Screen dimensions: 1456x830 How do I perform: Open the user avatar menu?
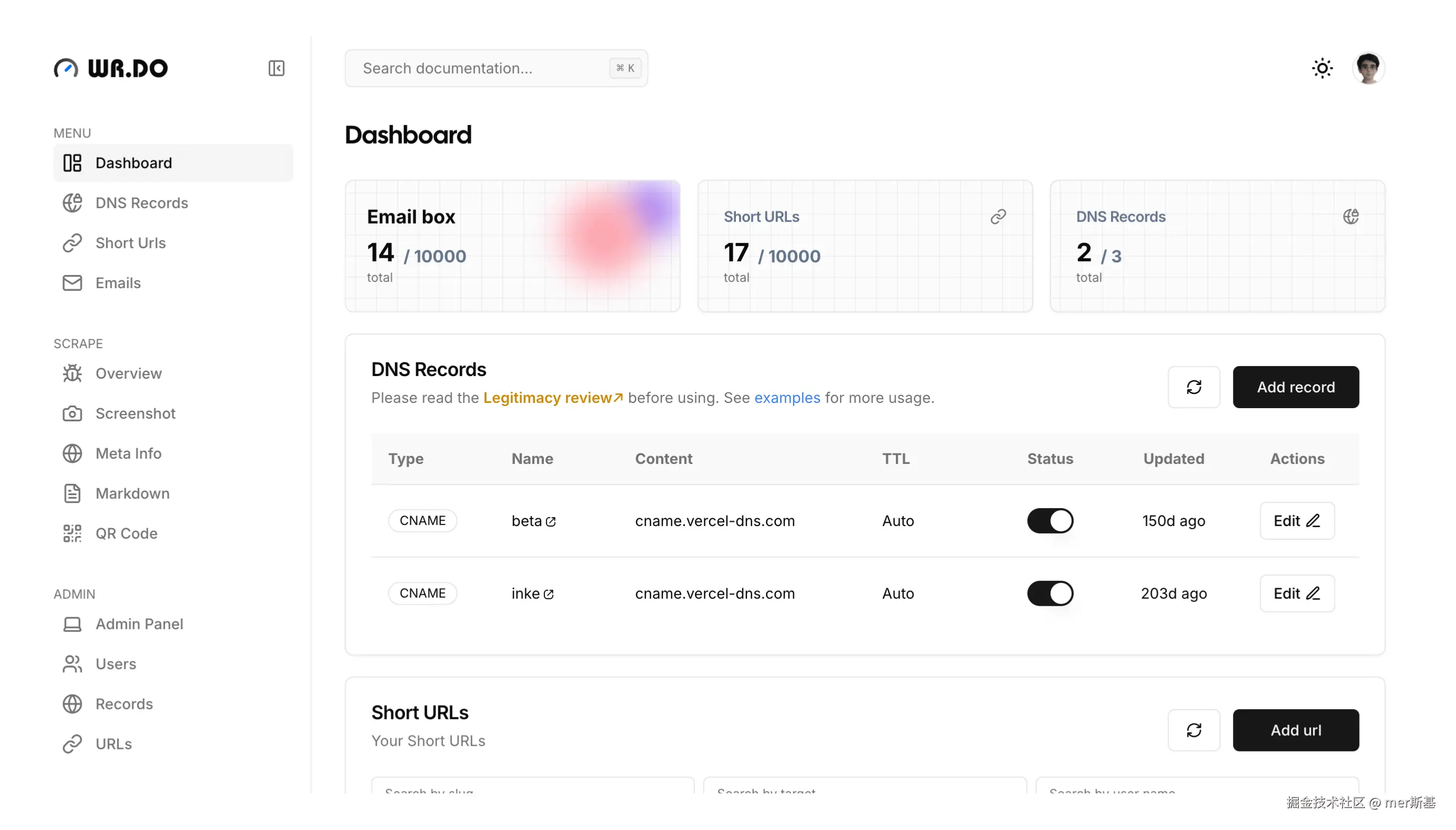pos(1368,68)
